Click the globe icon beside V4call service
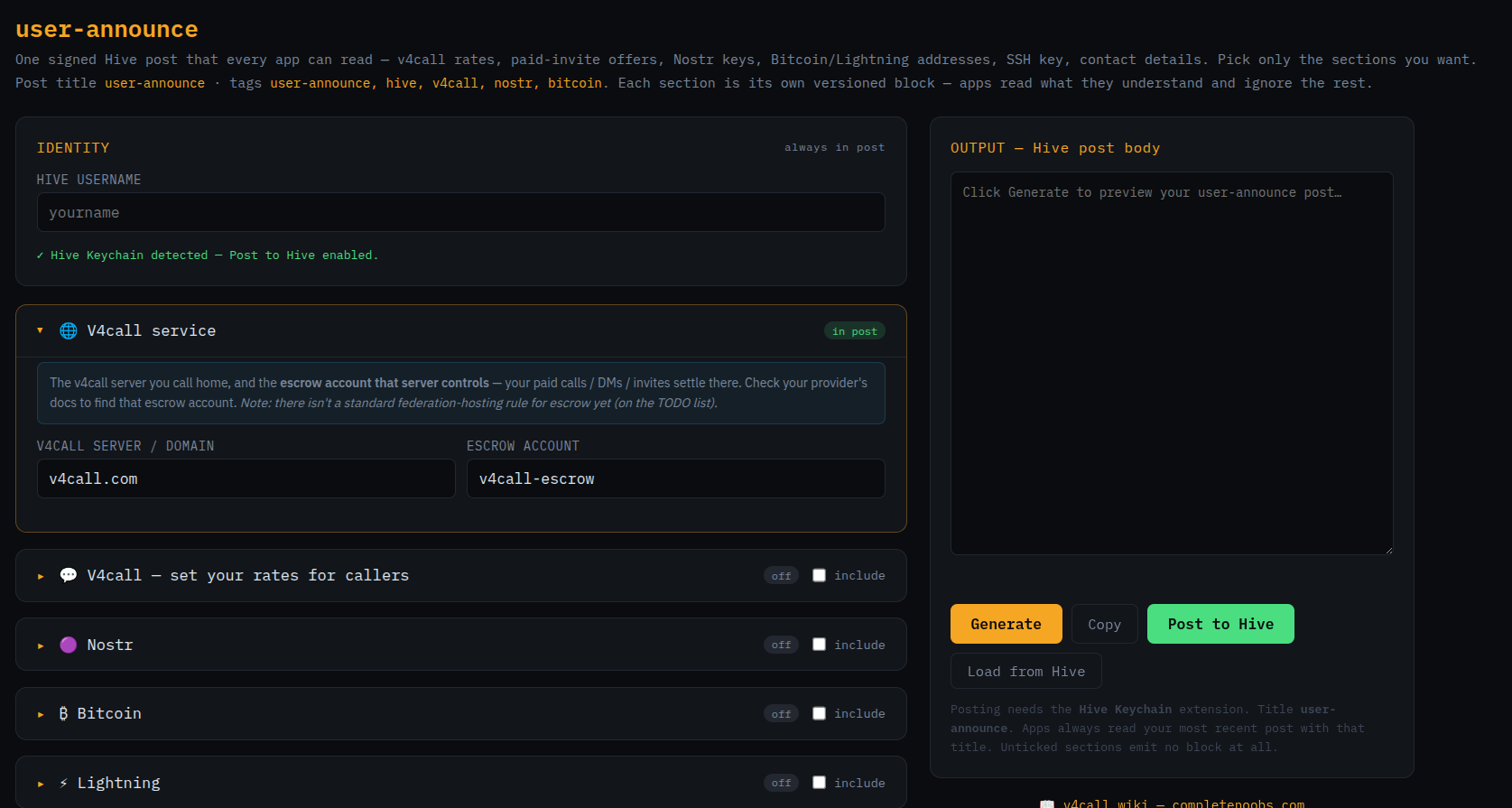The image size is (1512, 808). [x=69, y=330]
